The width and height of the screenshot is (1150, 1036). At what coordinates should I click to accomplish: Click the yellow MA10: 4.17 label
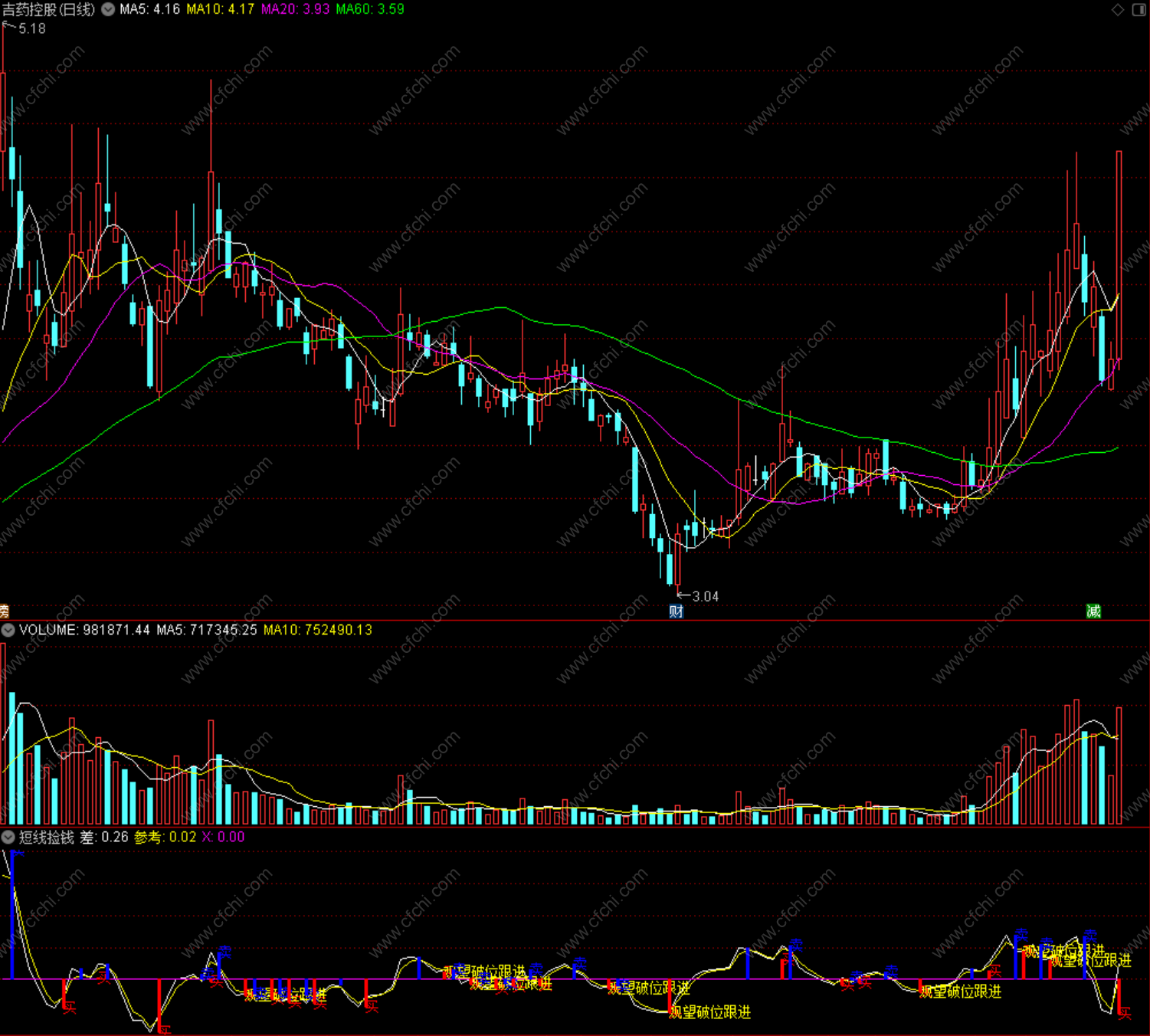point(221,9)
